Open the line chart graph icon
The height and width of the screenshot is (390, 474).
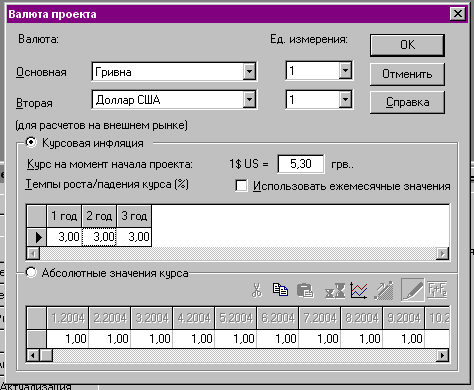[x=359, y=290]
